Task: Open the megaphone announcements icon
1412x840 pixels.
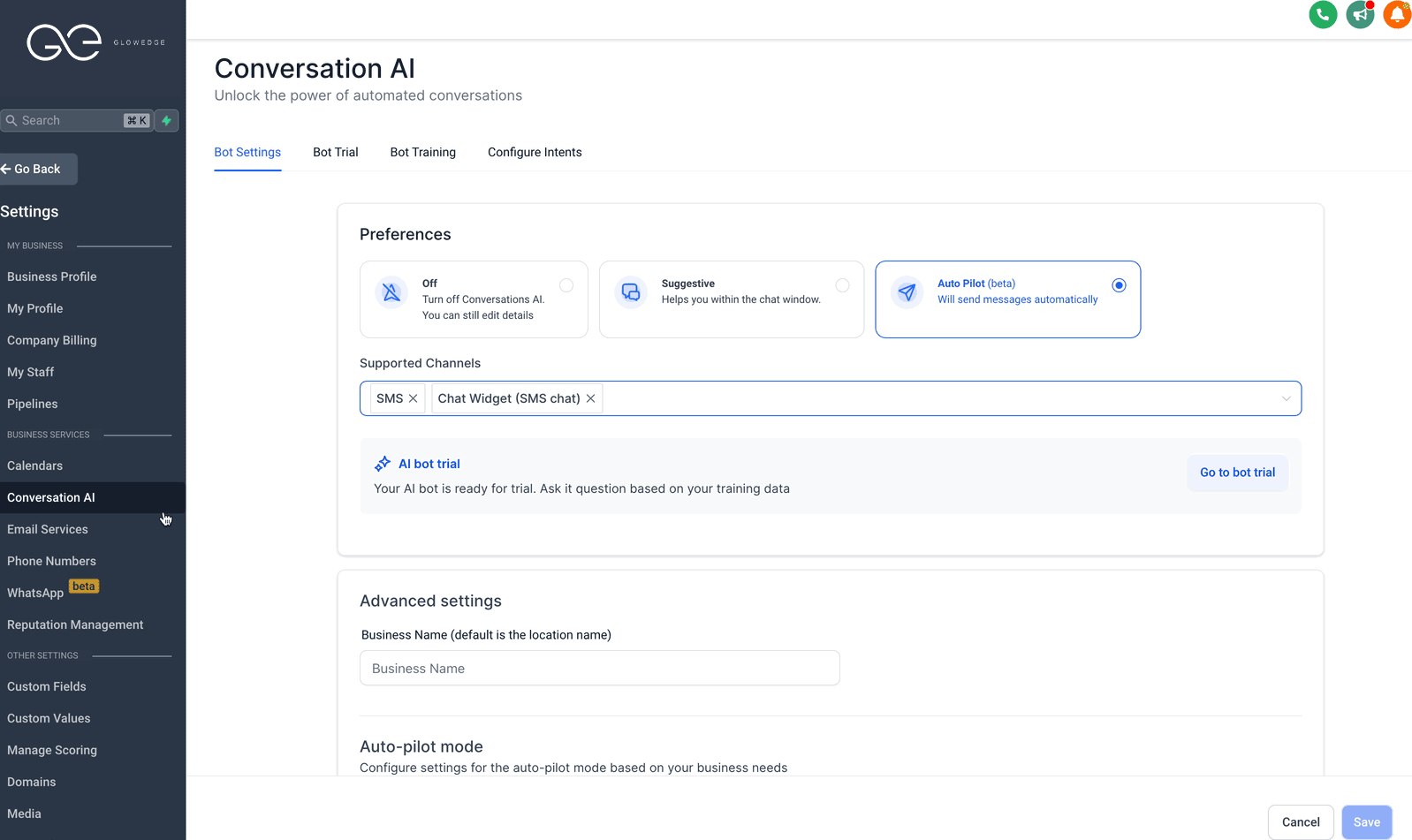Action: pyautogui.click(x=1360, y=15)
